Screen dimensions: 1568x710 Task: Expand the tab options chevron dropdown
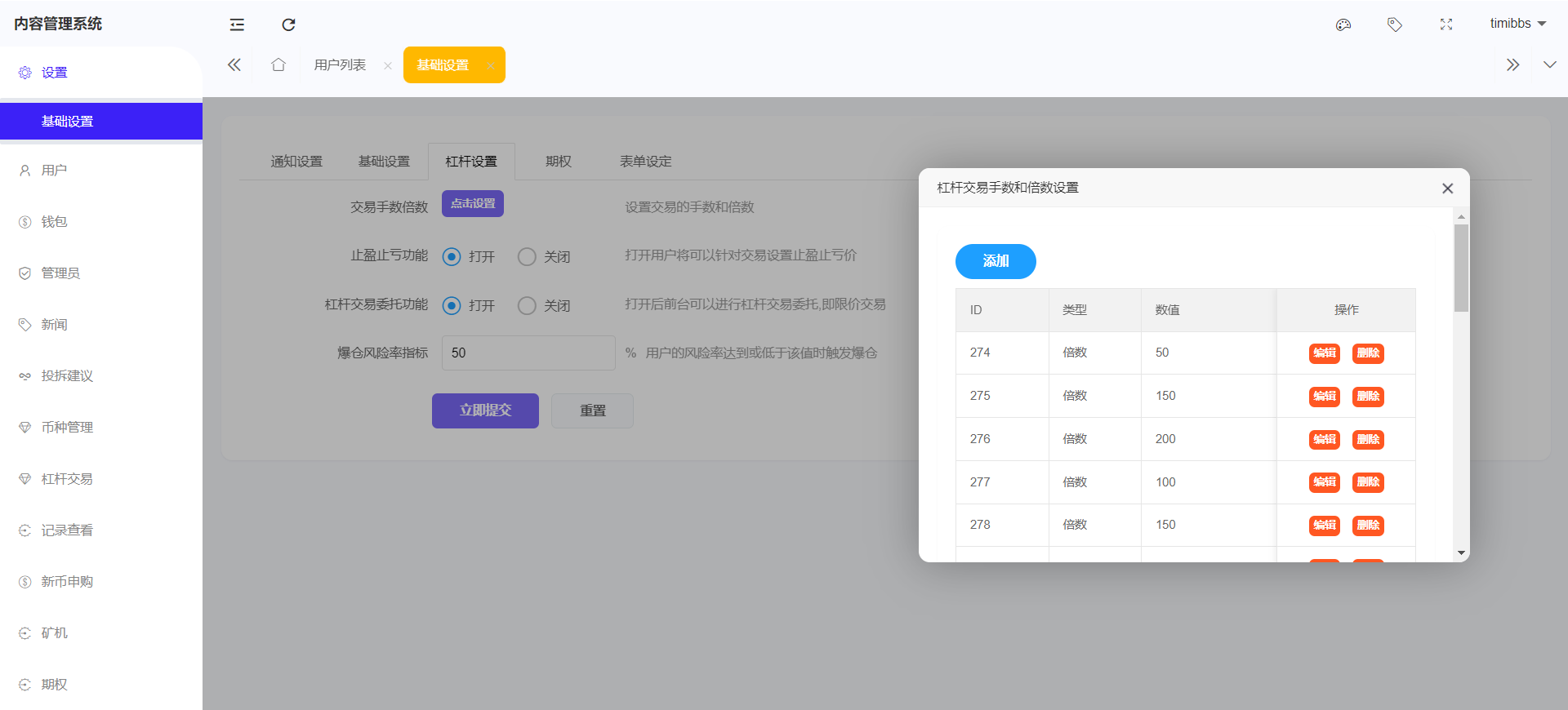coord(1549,64)
